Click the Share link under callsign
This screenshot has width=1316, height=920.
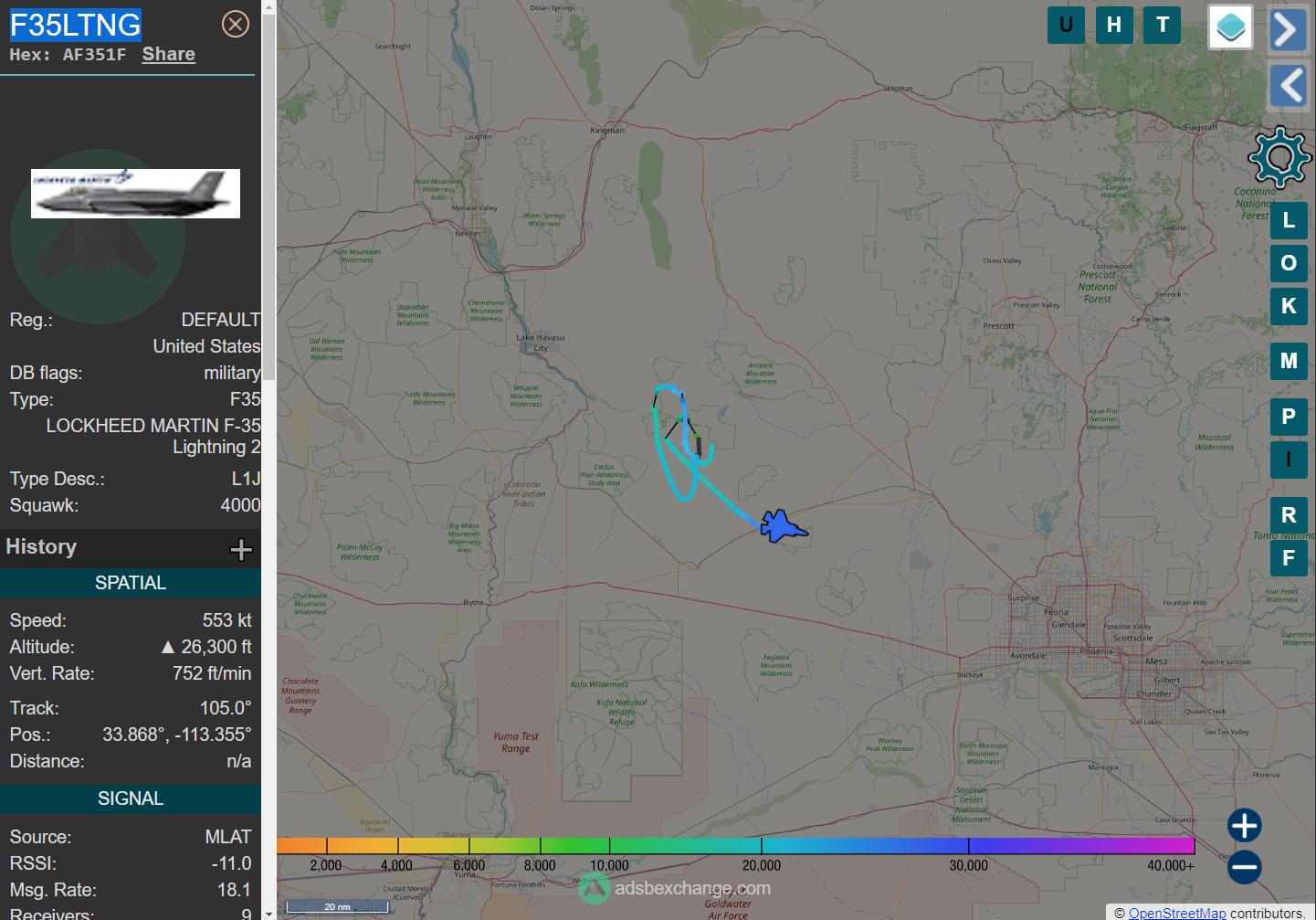169,54
